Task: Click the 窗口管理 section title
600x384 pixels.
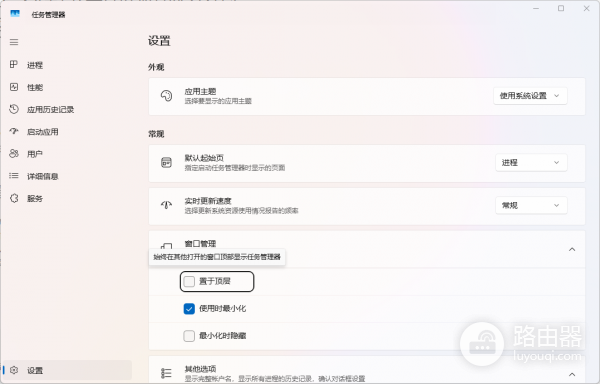Action: (x=201, y=244)
